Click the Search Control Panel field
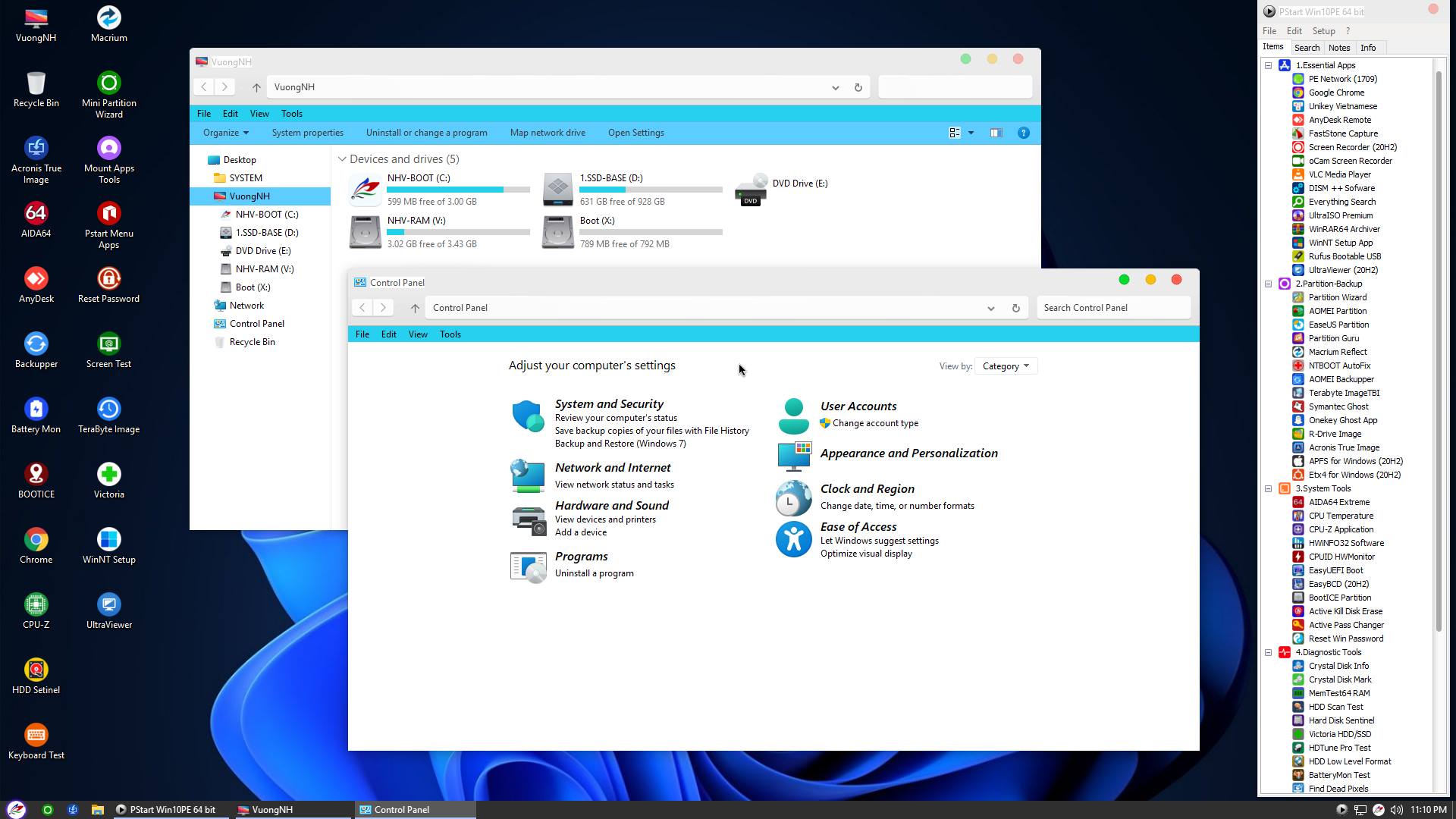 [x=1113, y=308]
